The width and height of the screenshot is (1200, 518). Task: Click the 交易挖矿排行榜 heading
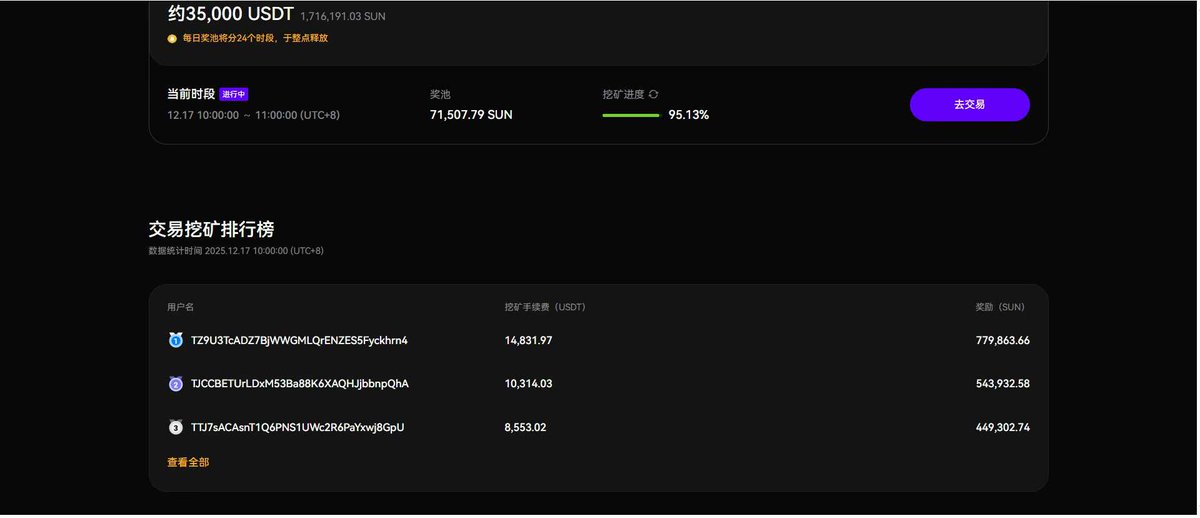click(x=211, y=229)
